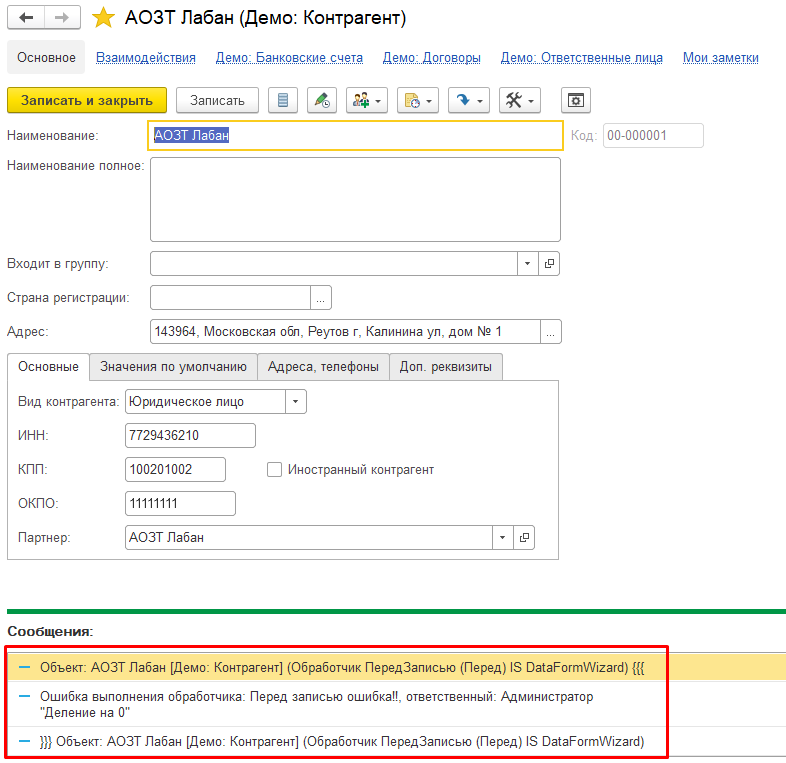Go forward with the right arrow button
Screen dimensions: 786x763
62,18
